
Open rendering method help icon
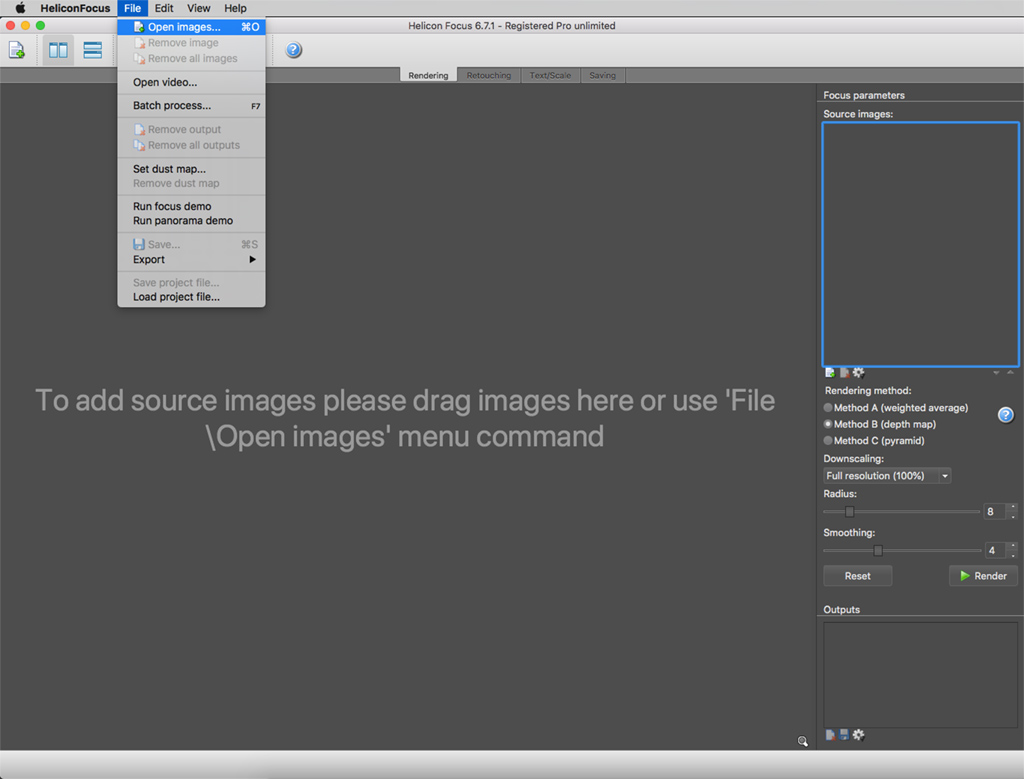pos(1006,415)
